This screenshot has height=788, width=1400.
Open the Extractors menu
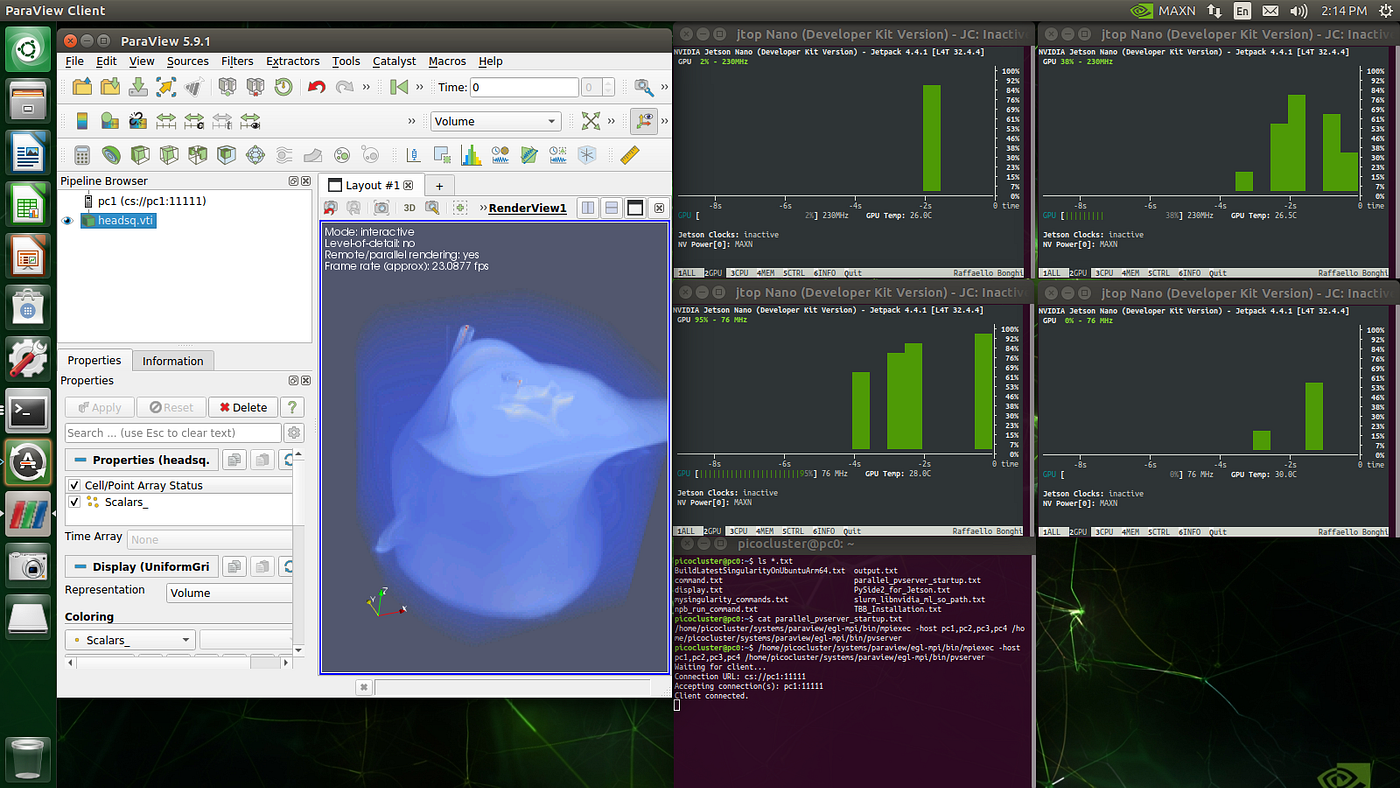293,61
